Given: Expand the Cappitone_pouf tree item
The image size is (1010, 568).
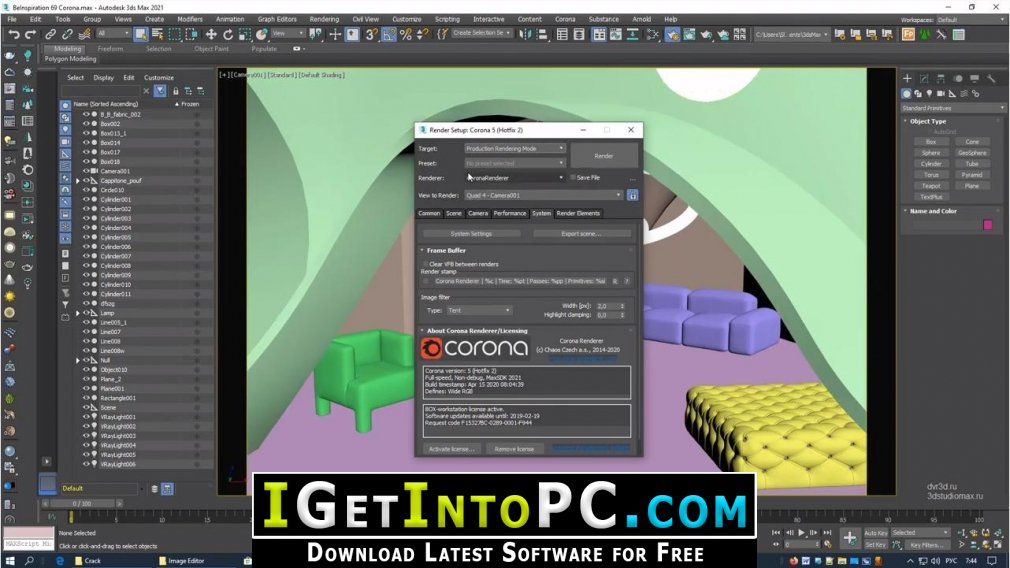Looking at the screenshot, I should pos(77,181).
